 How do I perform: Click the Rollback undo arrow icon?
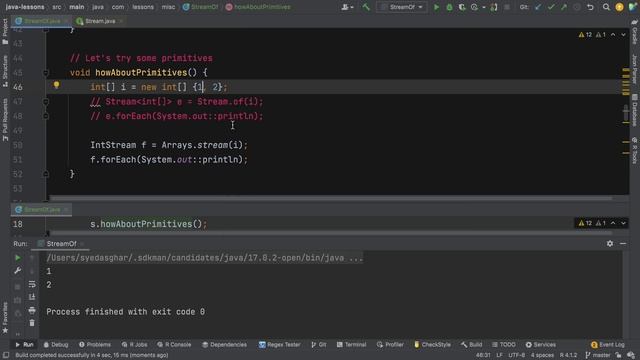pyautogui.click(x=590, y=7)
